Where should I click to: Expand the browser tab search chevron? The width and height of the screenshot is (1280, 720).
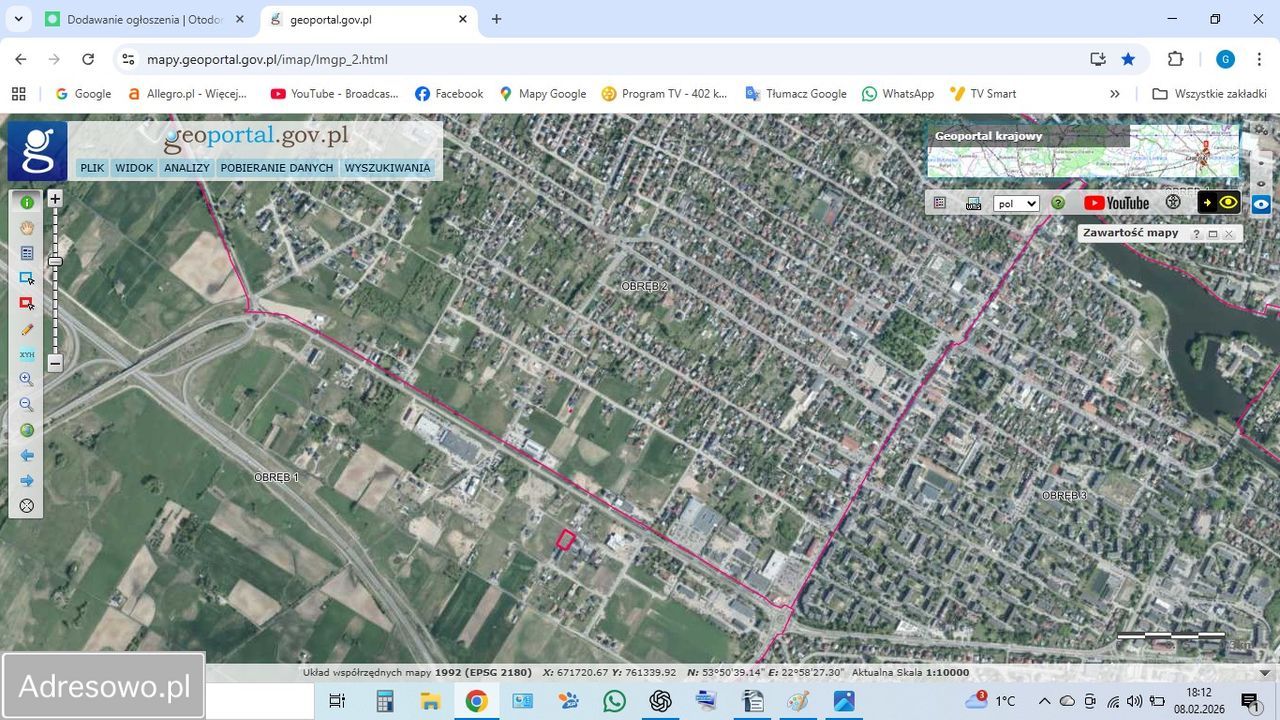[x=18, y=19]
